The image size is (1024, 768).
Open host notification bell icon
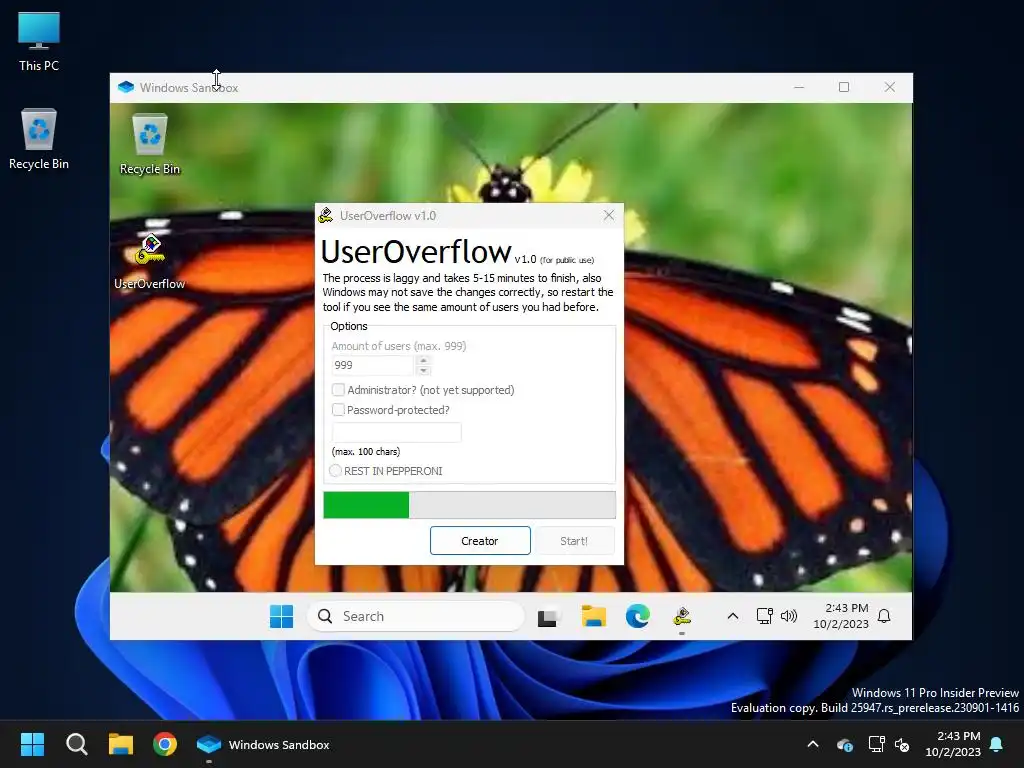tap(997, 744)
